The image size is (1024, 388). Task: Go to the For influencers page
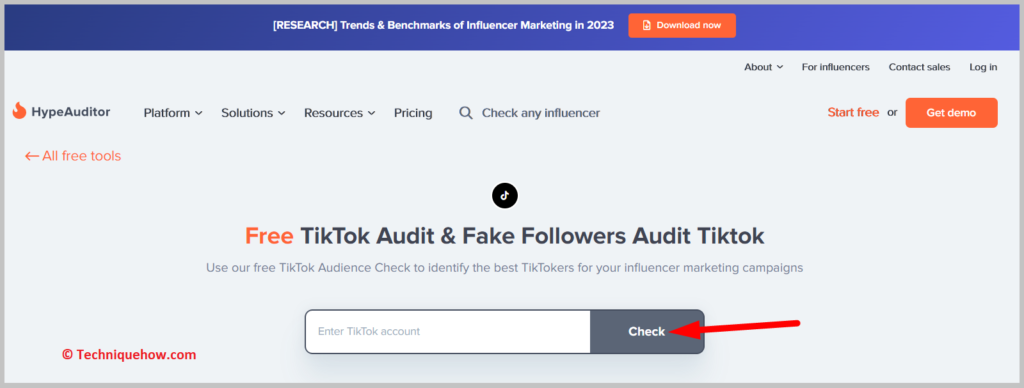point(835,67)
